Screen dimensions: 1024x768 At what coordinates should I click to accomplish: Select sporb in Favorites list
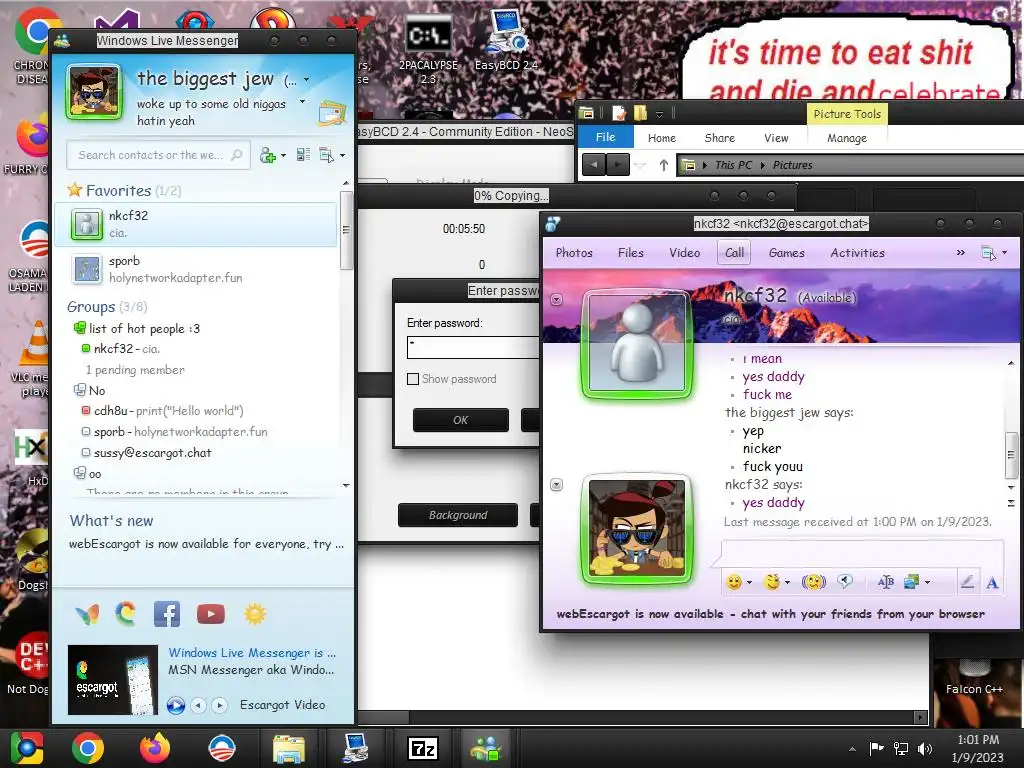click(195, 269)
